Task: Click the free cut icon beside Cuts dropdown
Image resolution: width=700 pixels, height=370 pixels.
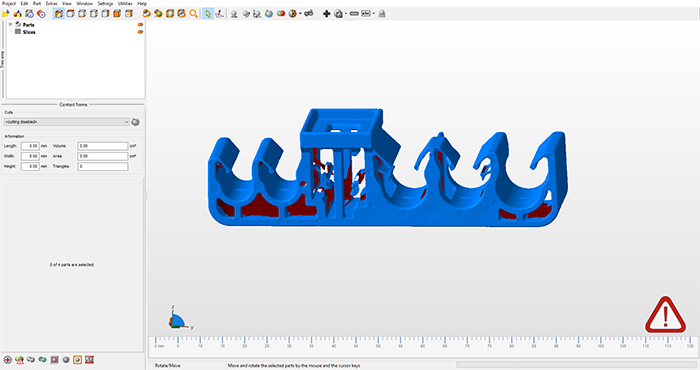Action: pos(136,122)
